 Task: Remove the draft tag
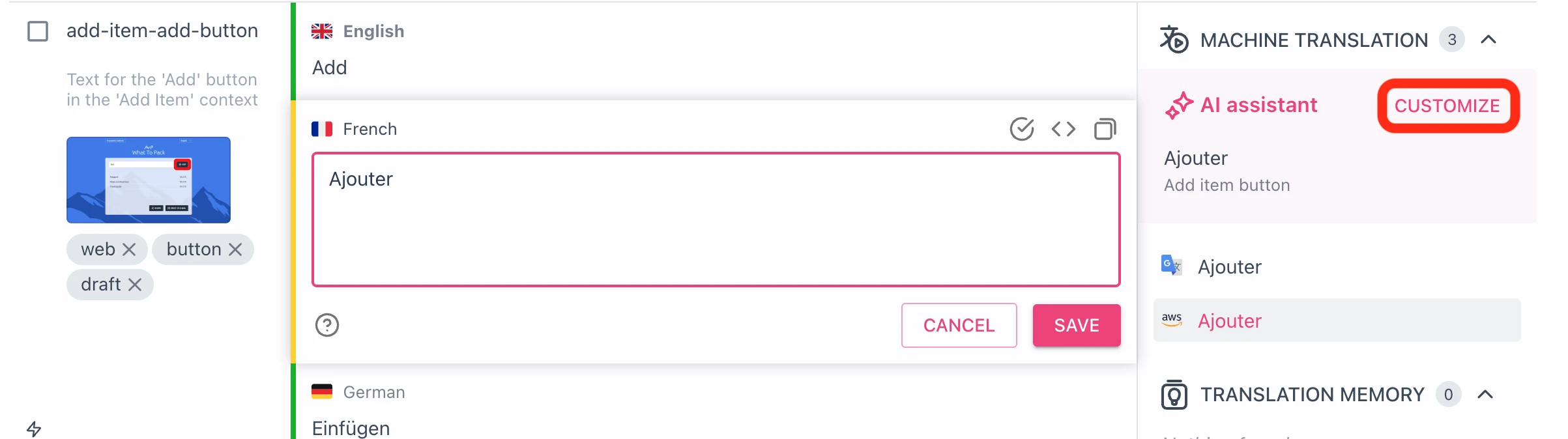(135, 285)
